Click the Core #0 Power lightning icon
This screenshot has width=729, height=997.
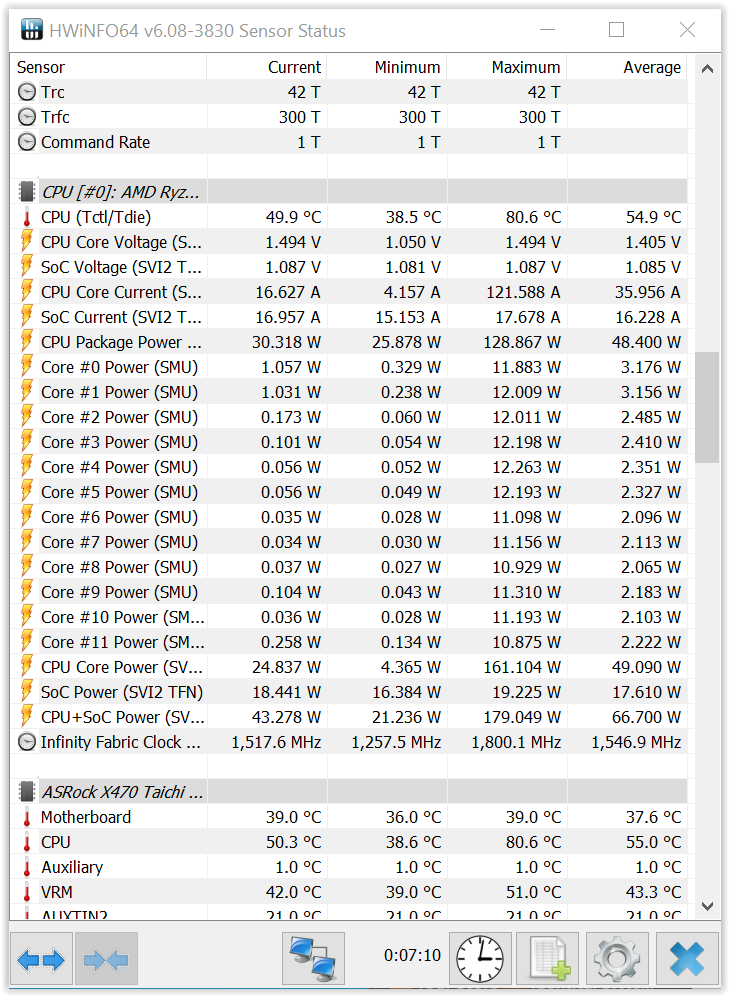[x=27, y=367]
